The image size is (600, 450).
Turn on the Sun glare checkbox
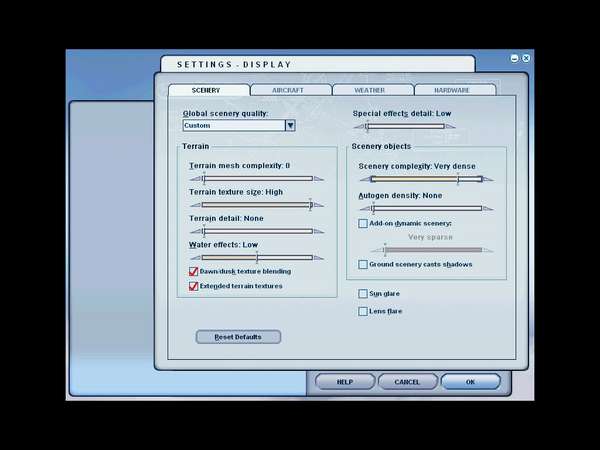tap(363, 293)
